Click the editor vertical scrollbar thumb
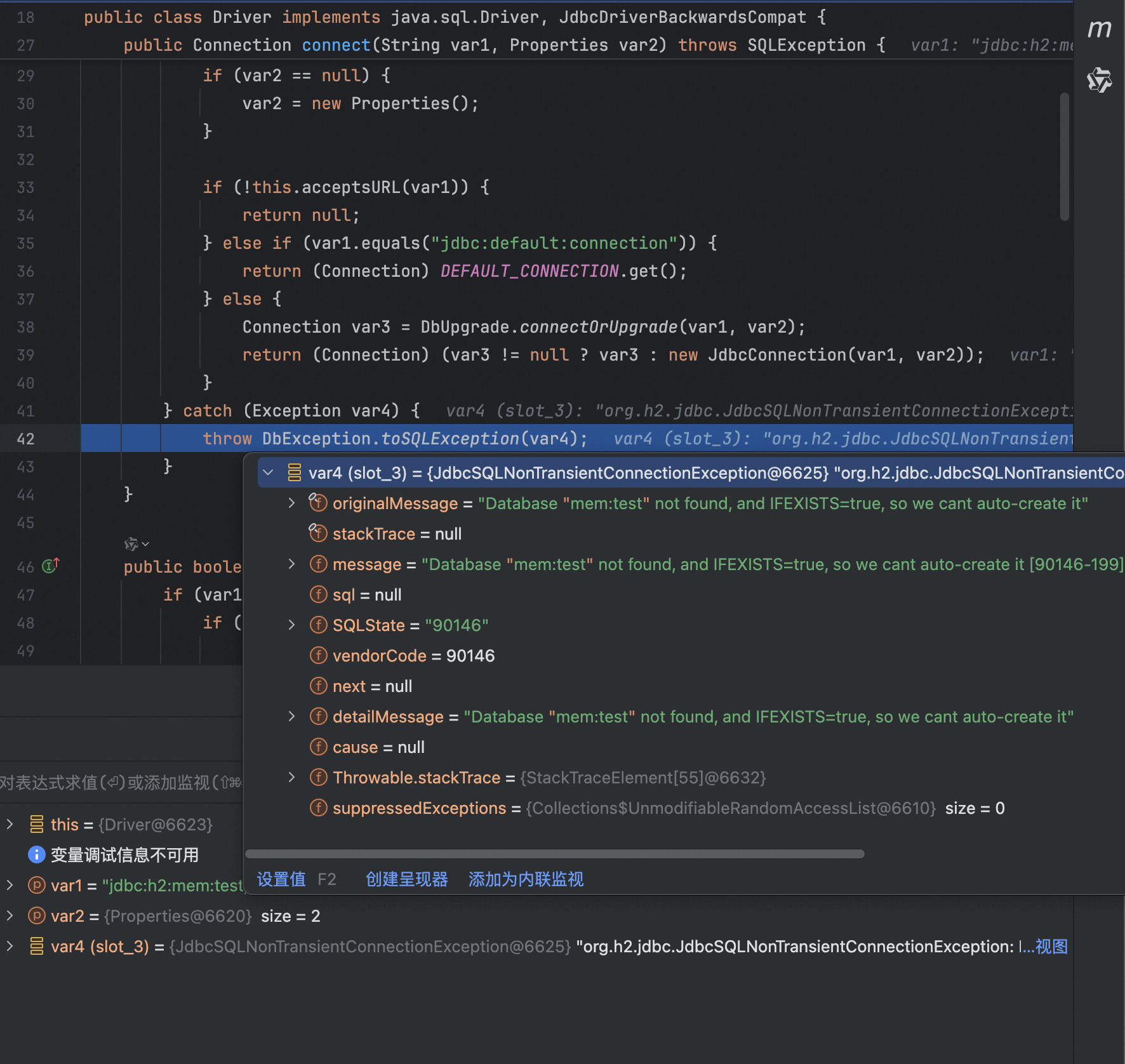 (x=1065, y=157)
